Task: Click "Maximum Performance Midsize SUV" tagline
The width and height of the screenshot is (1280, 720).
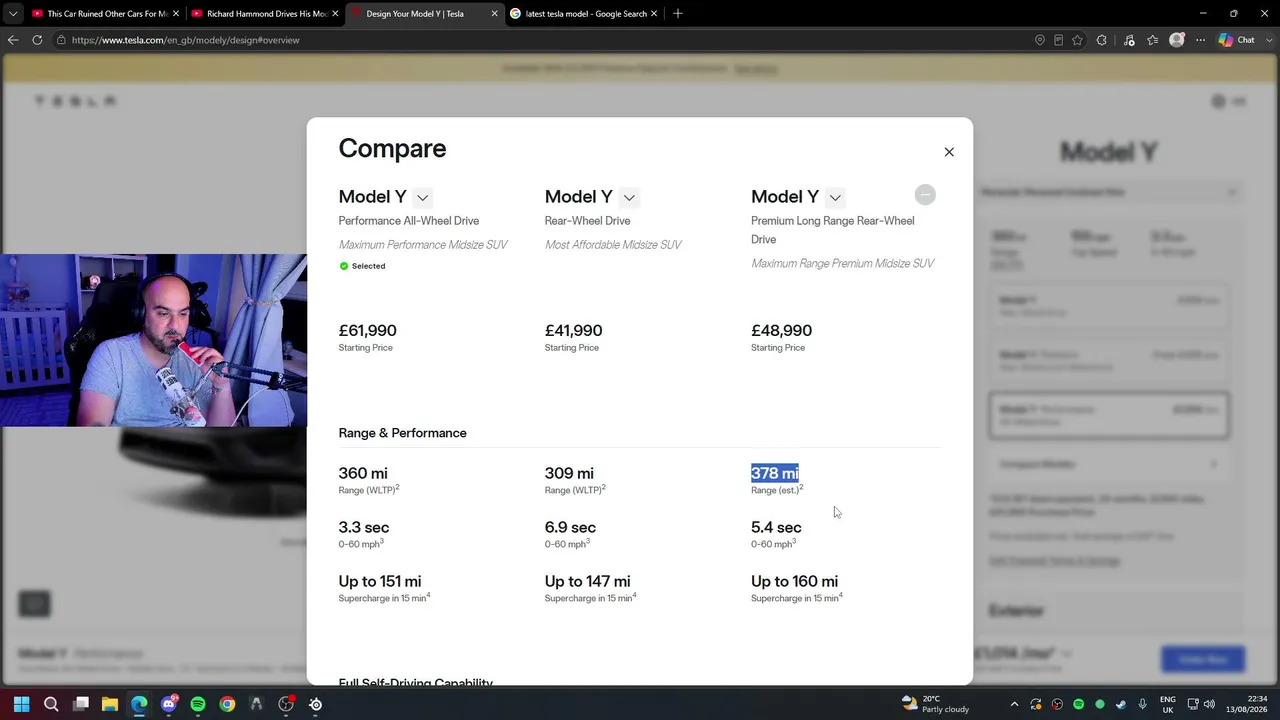Action: (x=423, y=245)
